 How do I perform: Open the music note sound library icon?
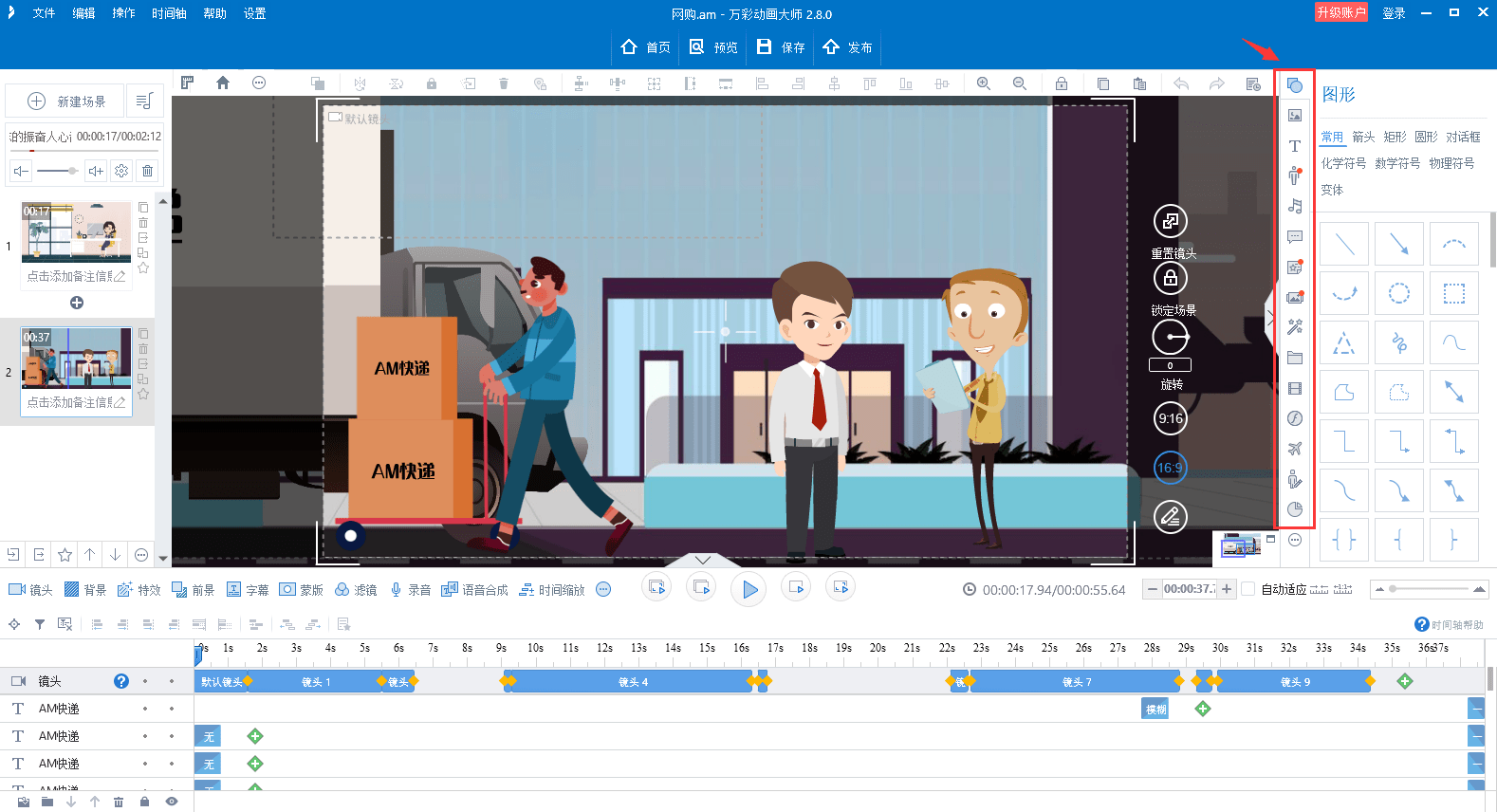tap(1294, 206)
